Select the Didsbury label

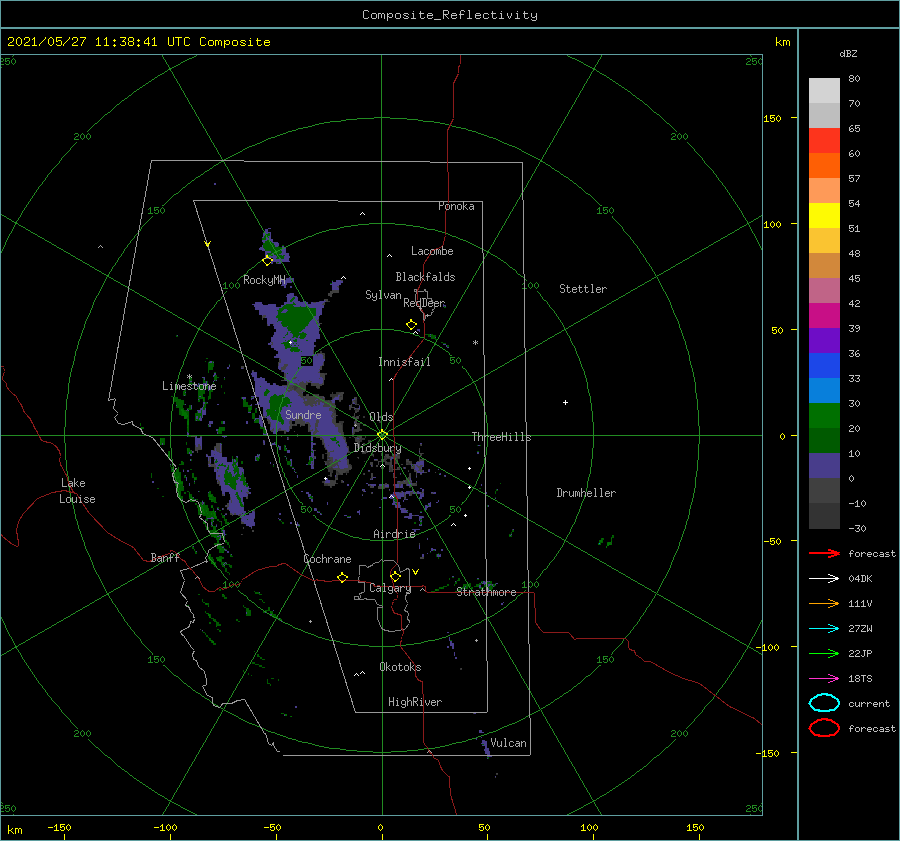pos(378,448)
